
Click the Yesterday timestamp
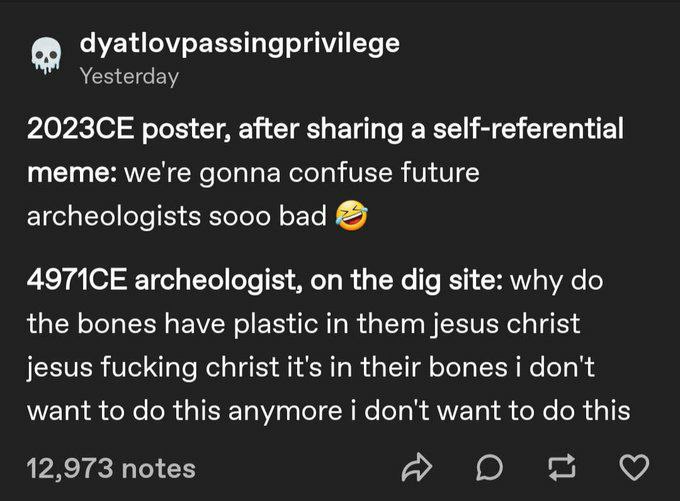pos(128,76)
